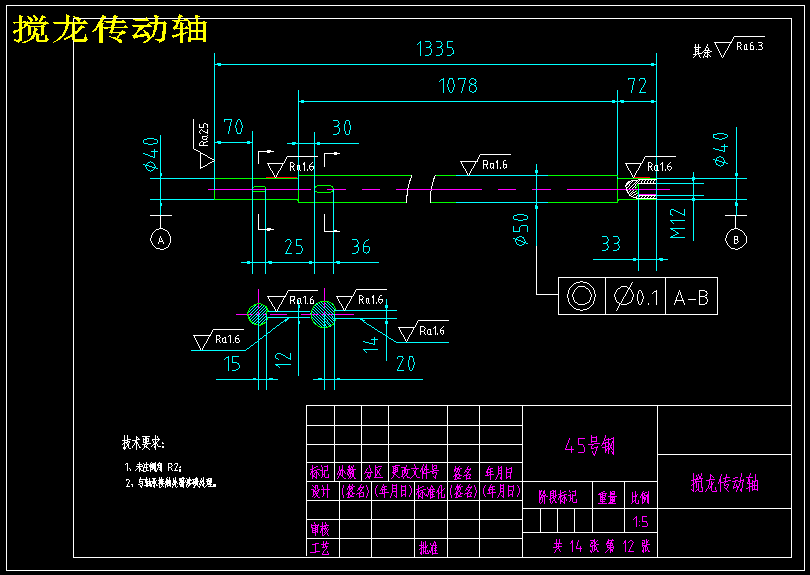Pick the M12 thread callout

(678, 224)
